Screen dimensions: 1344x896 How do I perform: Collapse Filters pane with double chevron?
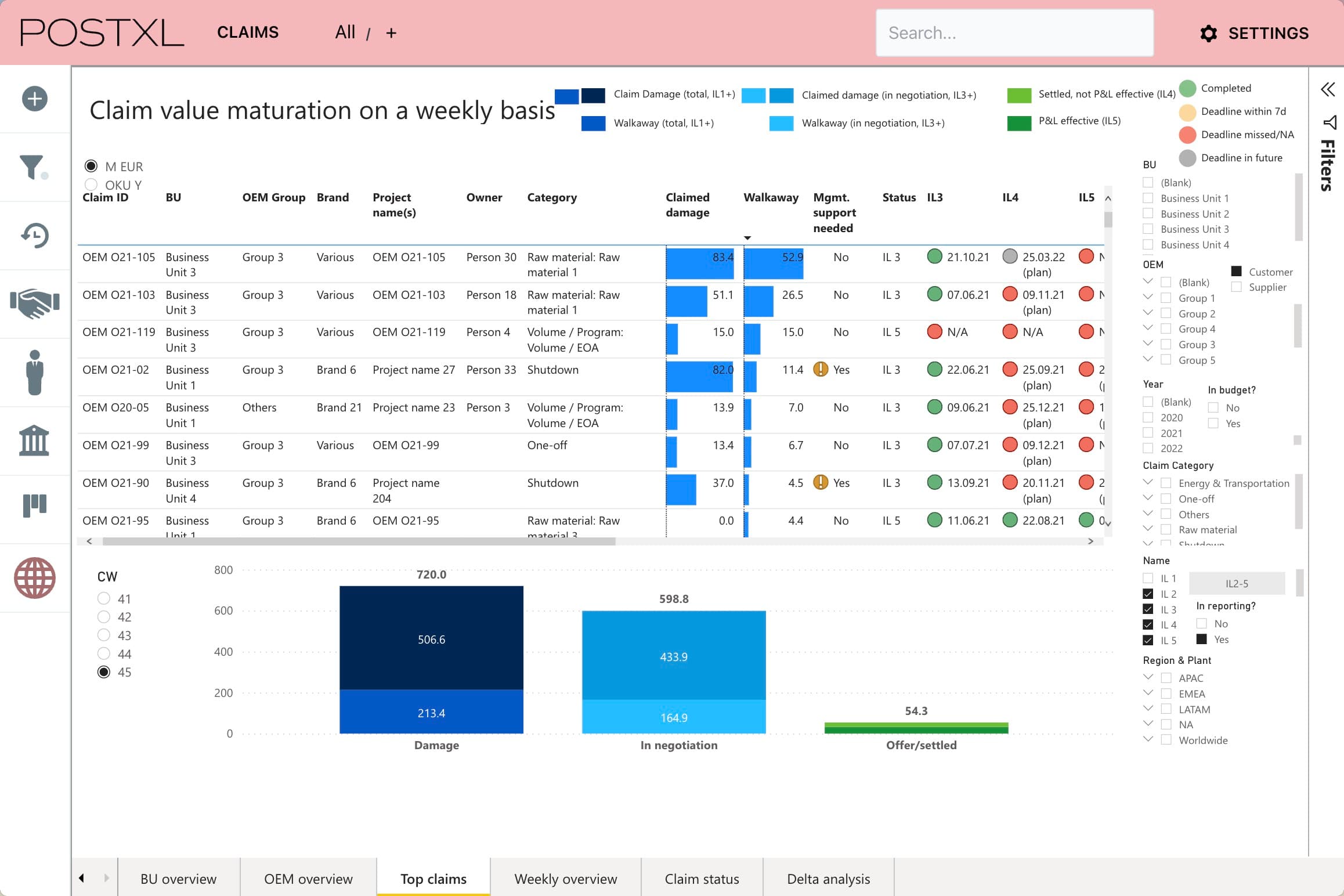1328,89
